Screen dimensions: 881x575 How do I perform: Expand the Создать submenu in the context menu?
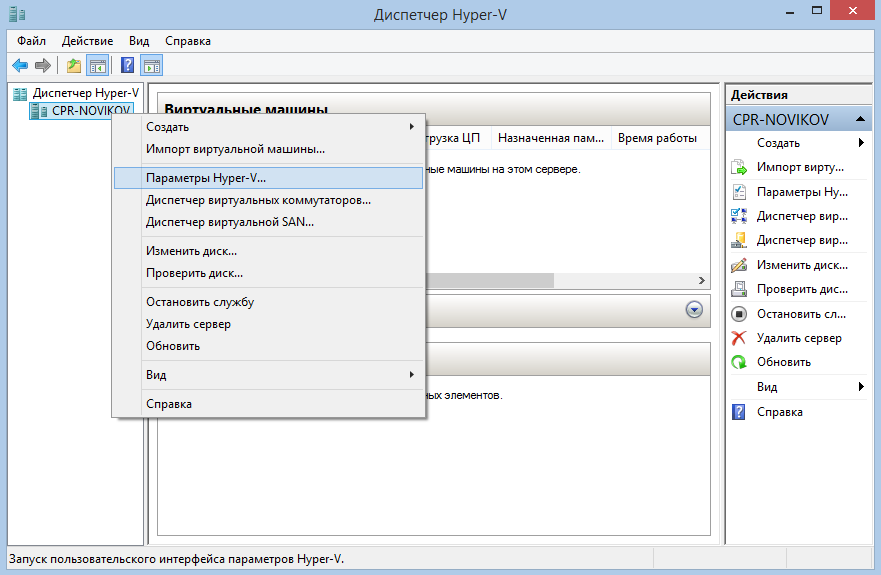coord(410,127)
